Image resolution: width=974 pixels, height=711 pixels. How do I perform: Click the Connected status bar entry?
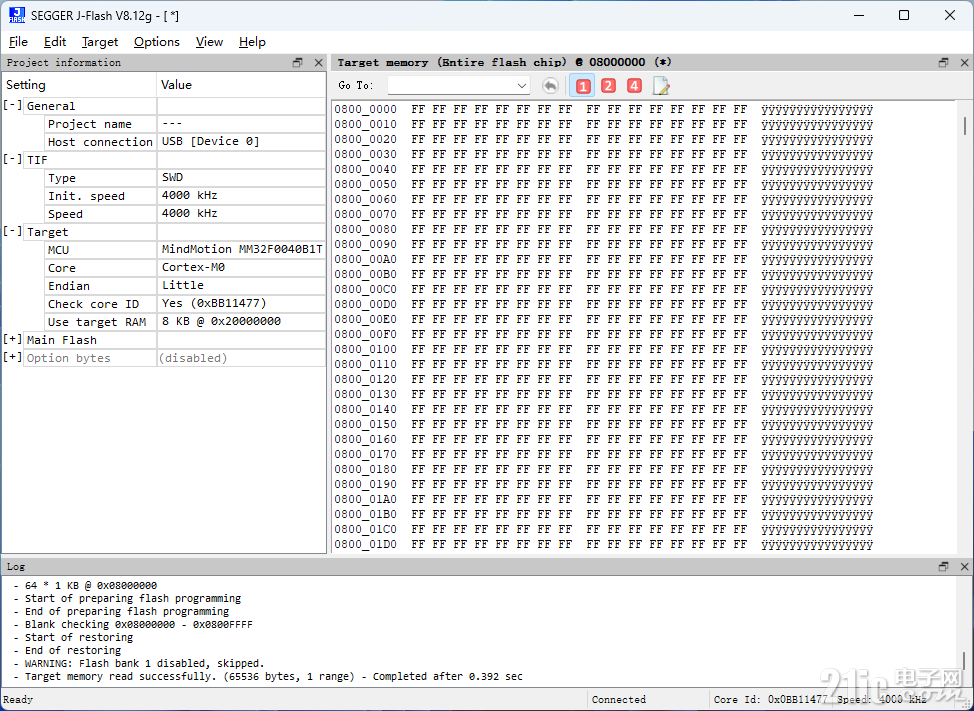[x=619, y=699]
